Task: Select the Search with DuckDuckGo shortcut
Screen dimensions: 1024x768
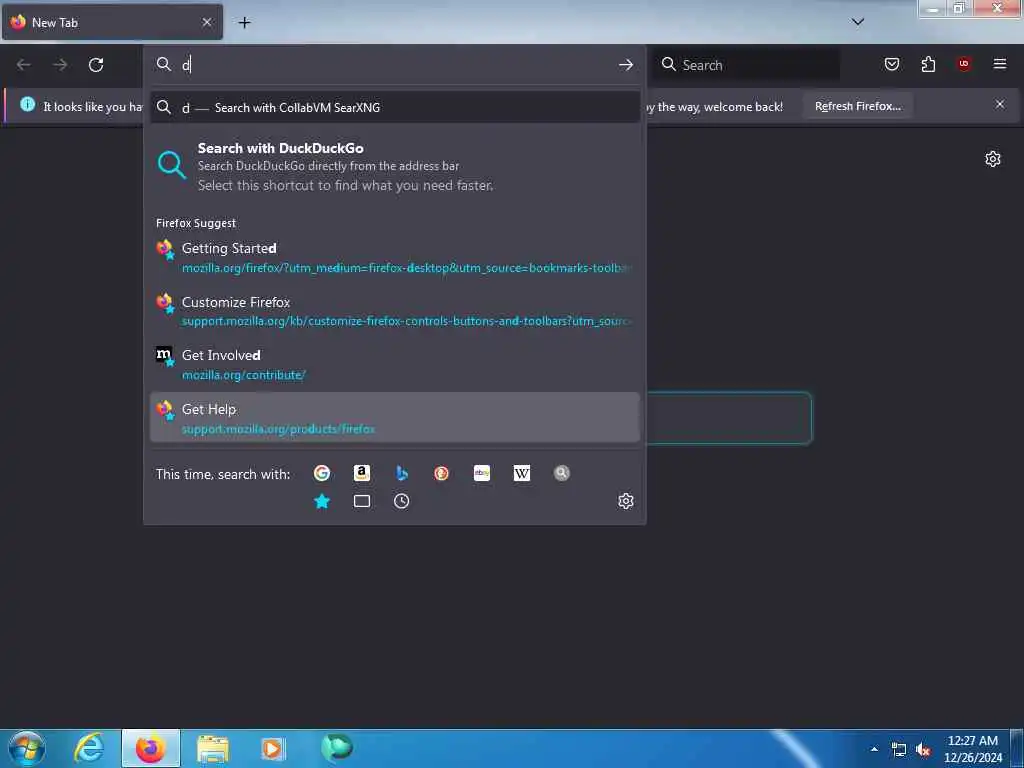Action: [x=394, y=167]
